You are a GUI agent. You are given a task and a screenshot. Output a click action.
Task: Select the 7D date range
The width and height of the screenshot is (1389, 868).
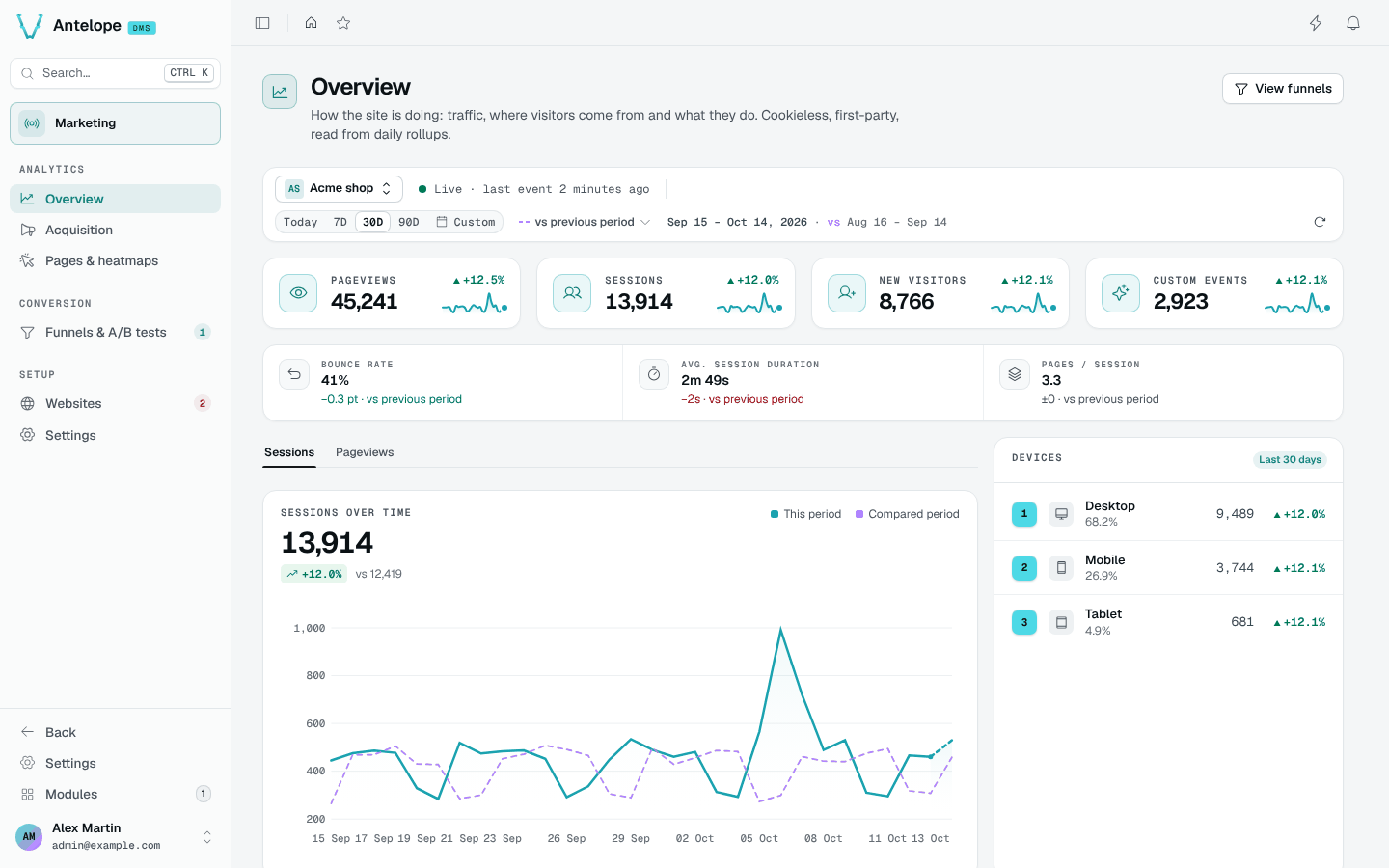pyautogui.click(x=340, y=222)
